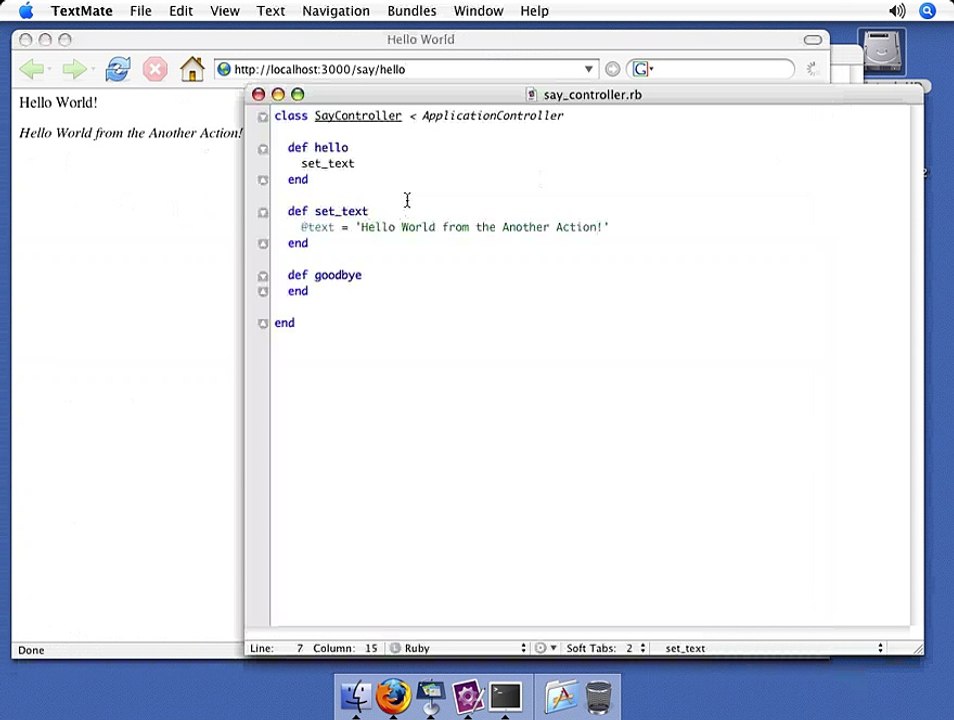Open Firefox back-history dropdown arrow
The width and height of the screenshot is (954, 720).
tap(49, 69)
